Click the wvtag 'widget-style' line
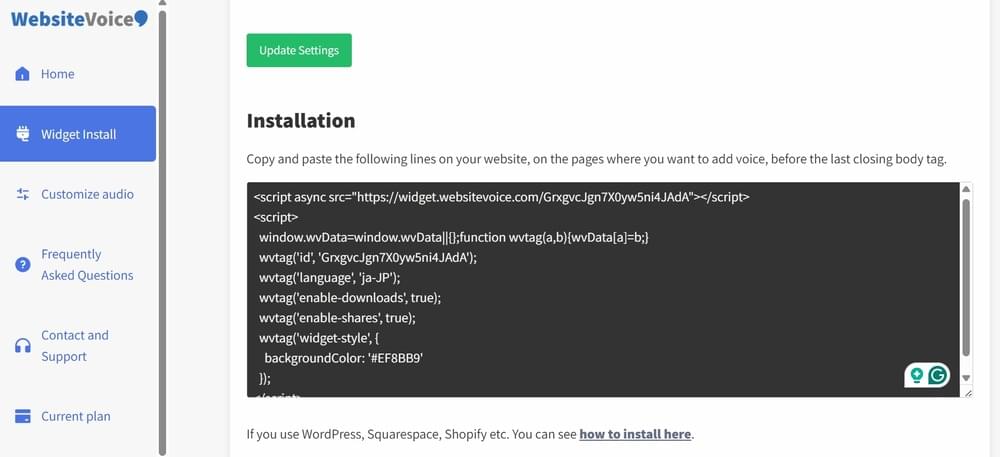The image size is (1000, 457). (320, 338)
